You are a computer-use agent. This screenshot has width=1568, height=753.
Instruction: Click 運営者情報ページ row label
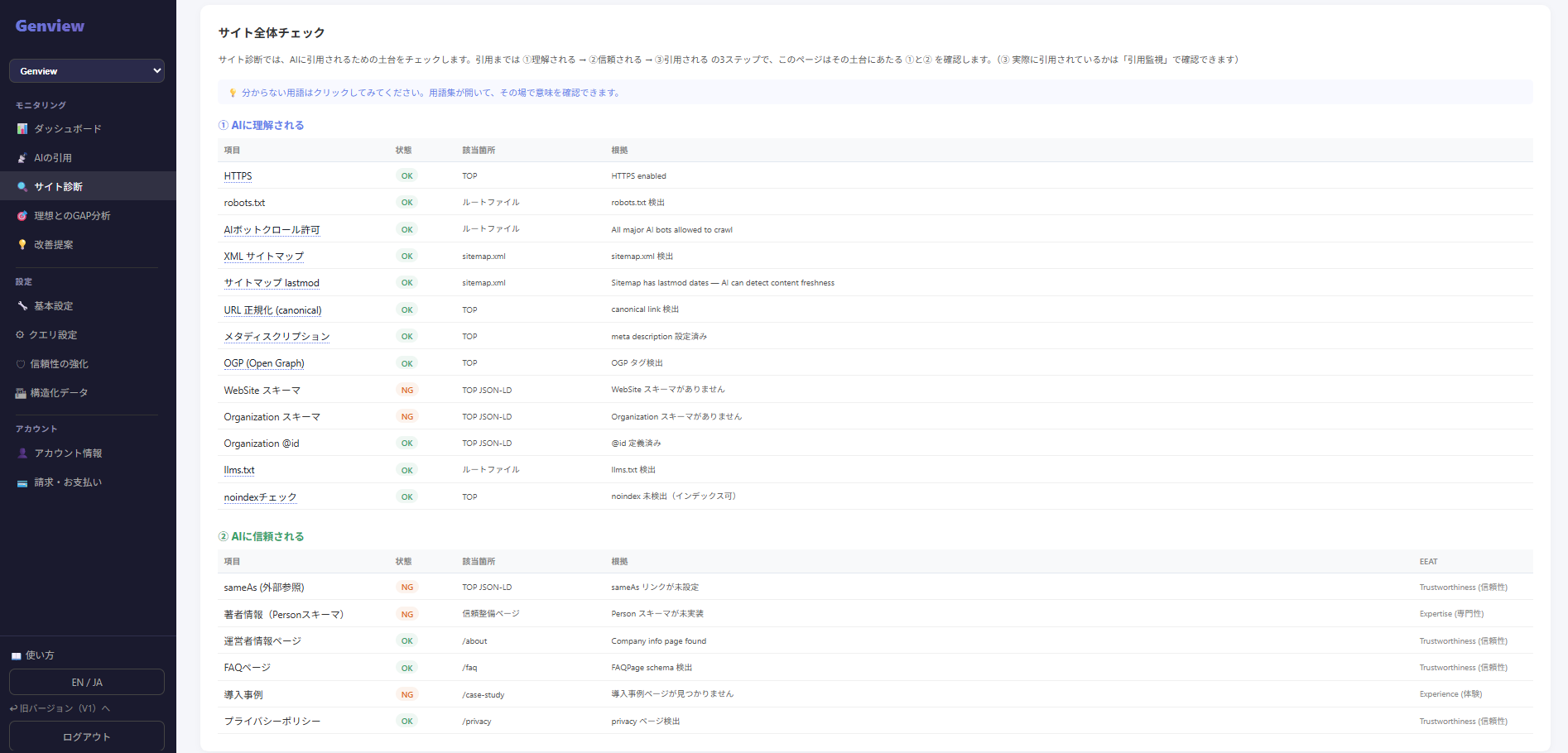(262, 641)
